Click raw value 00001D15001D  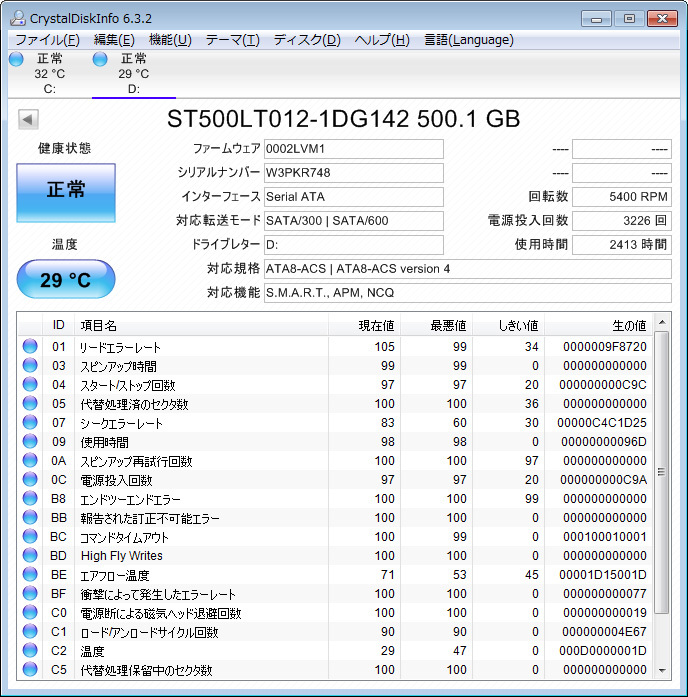tap(603, 575)
